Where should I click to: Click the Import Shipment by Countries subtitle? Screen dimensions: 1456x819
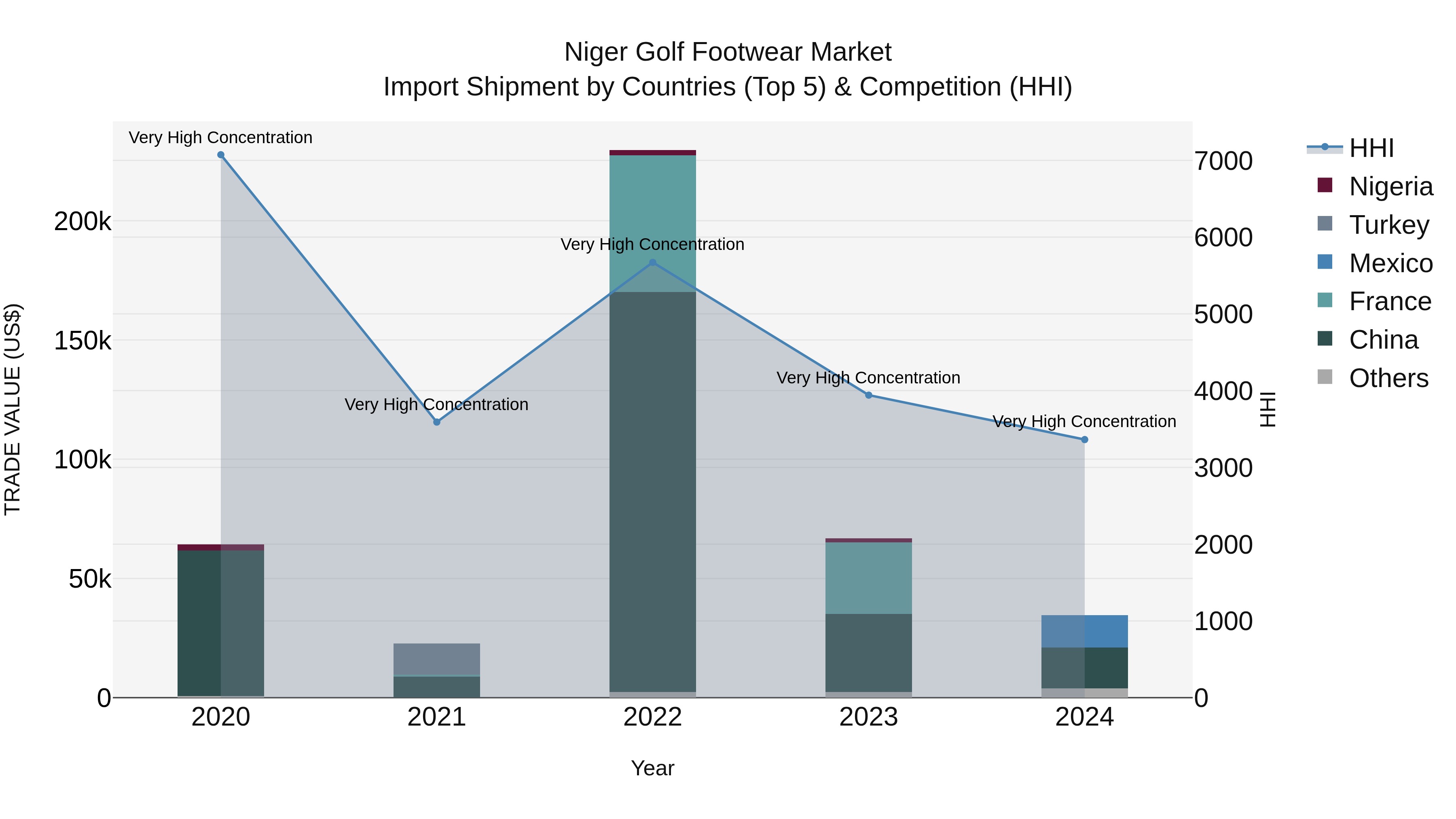pyautogui.click(x=728, y=87)
